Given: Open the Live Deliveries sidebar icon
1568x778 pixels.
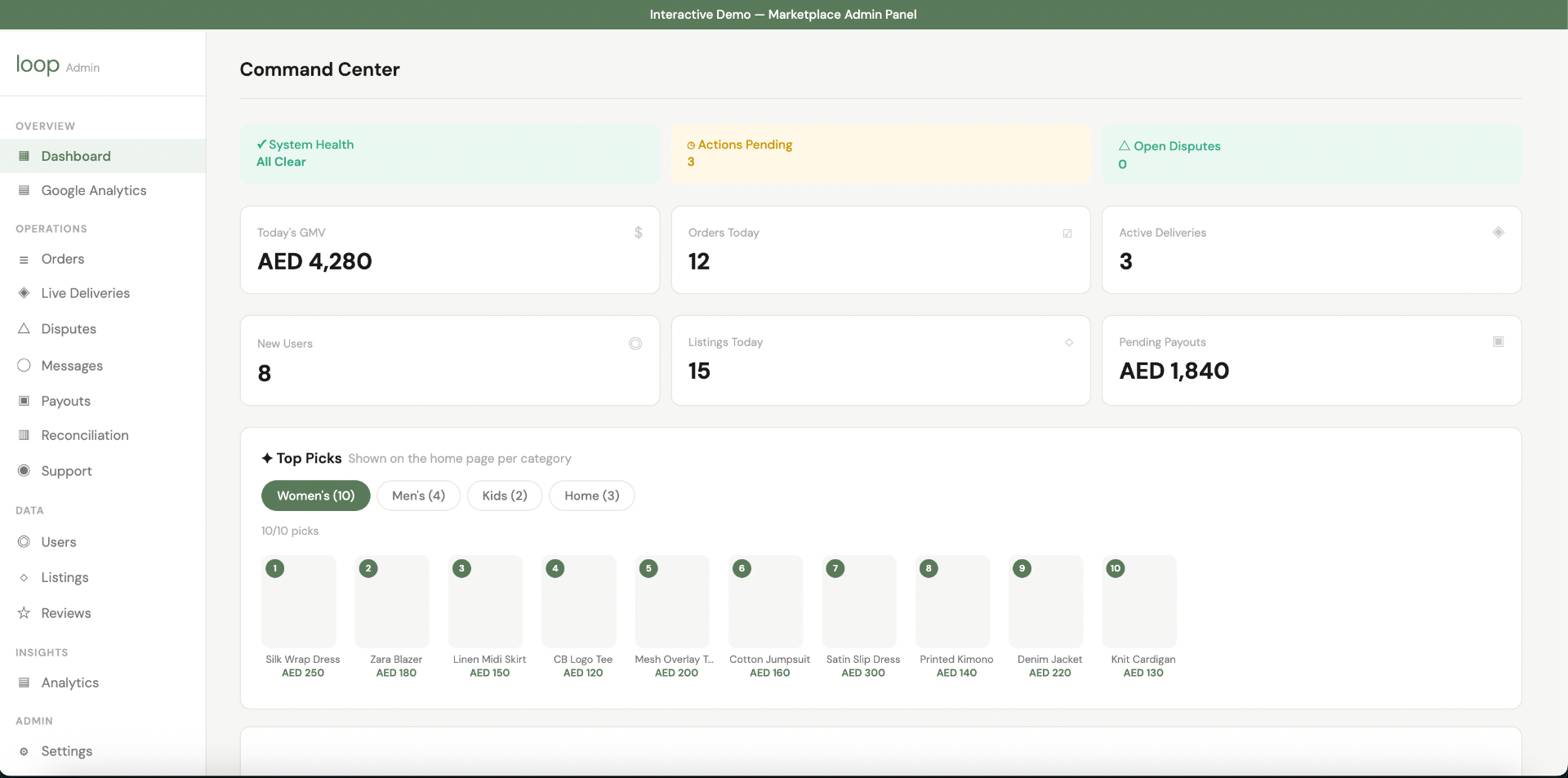Looking at the screenshot, I should (24, 293).
